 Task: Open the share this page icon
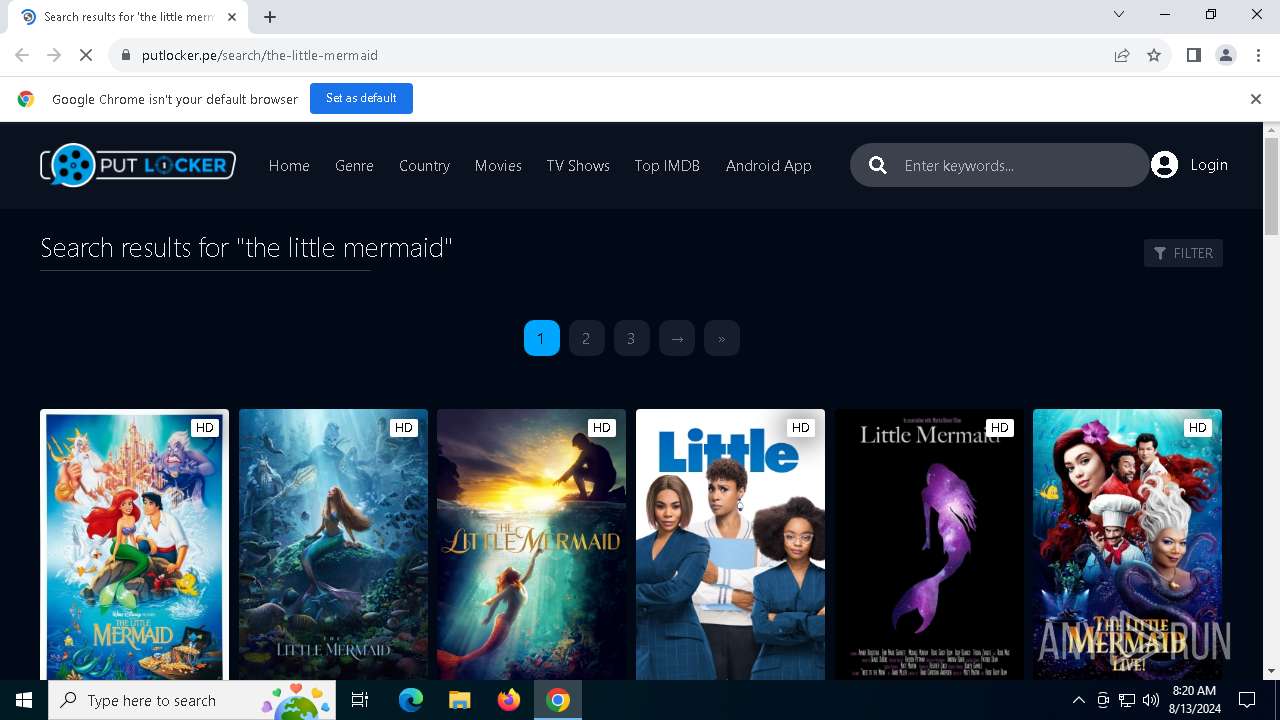click(1122, 55)
